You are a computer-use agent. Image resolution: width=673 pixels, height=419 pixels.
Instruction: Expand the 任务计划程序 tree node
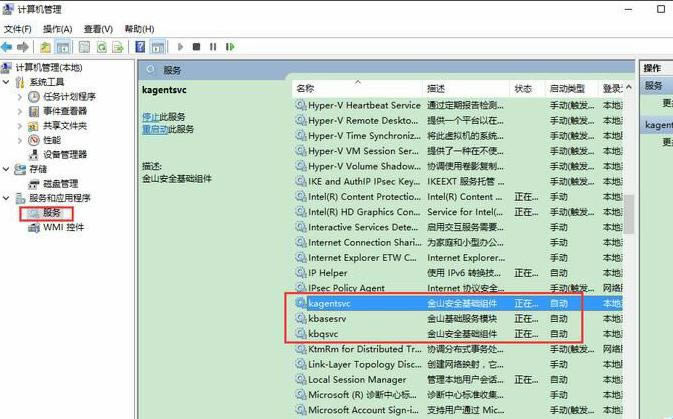[x=20, y=97]
